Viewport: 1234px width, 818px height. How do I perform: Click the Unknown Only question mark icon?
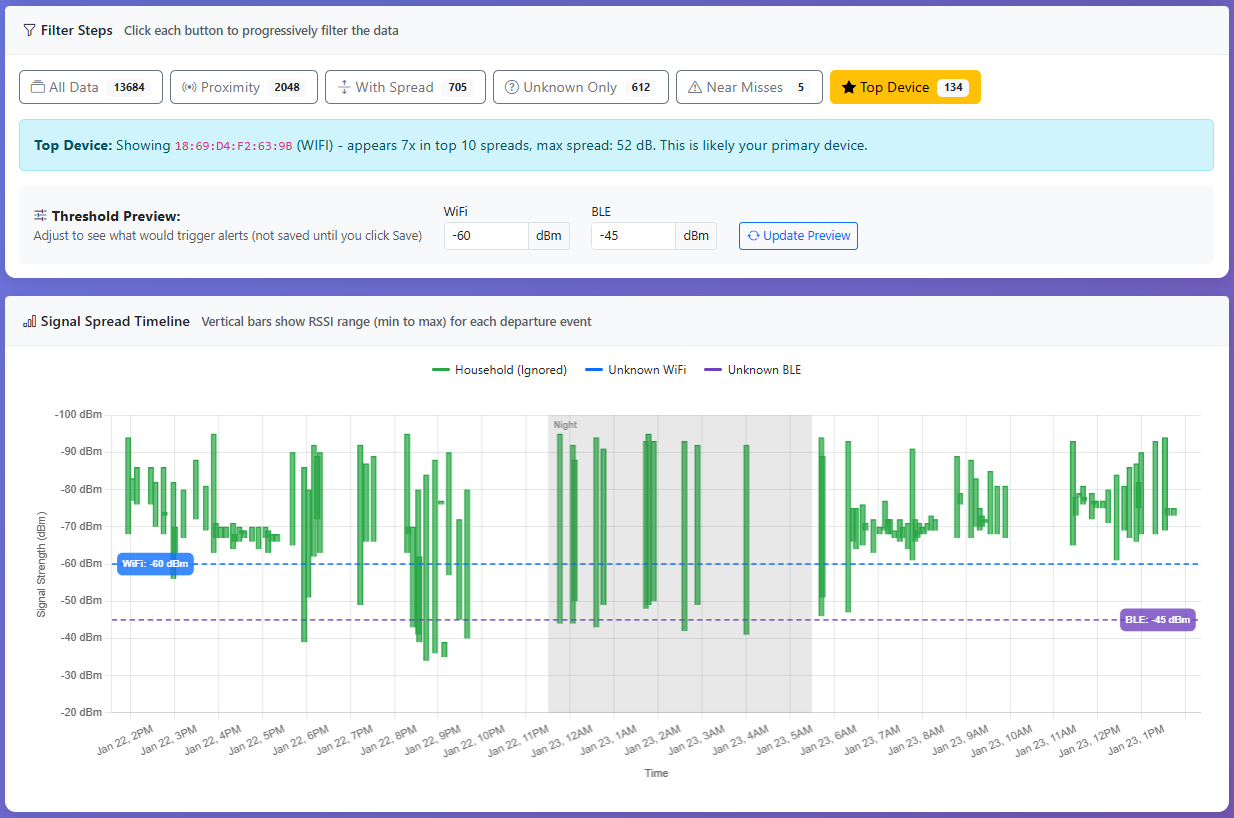511,88
